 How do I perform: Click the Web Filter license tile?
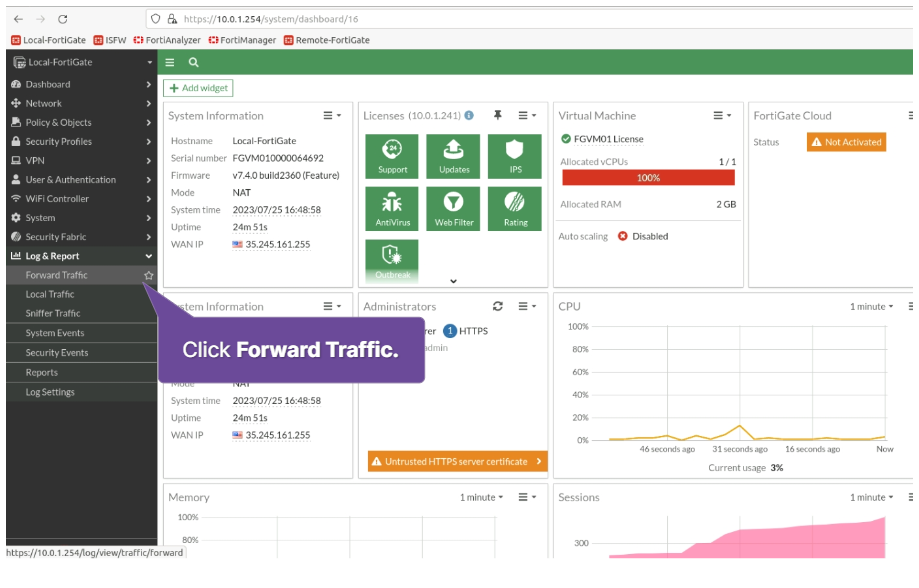[454, 209]
